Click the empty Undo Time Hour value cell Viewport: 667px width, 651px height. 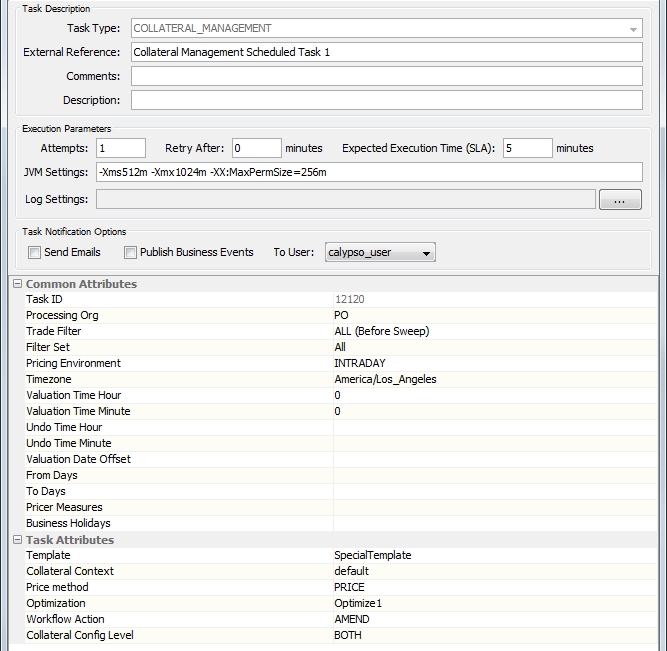495,427
